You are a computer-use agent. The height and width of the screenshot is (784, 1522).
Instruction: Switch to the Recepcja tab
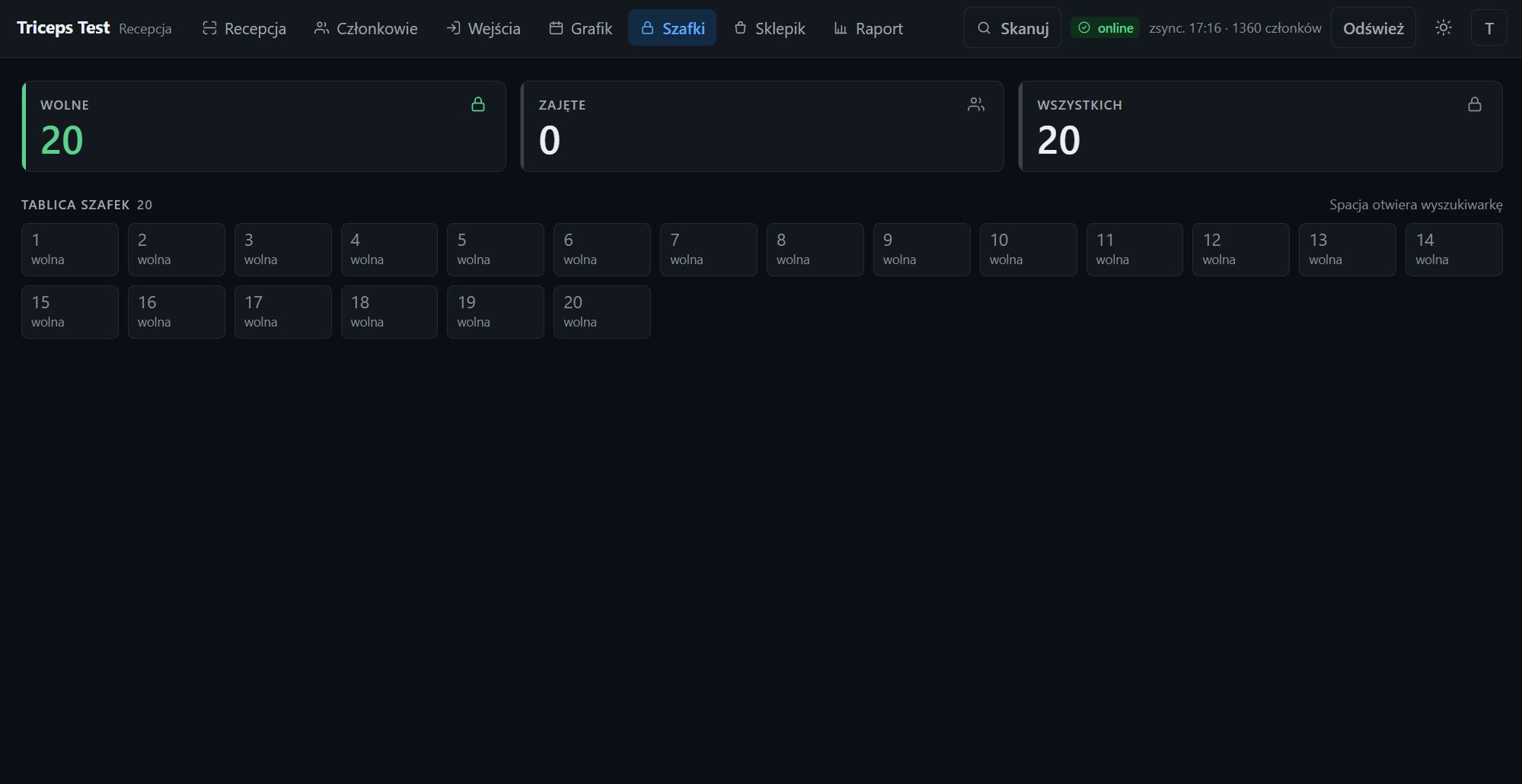(x=244, y=28)
